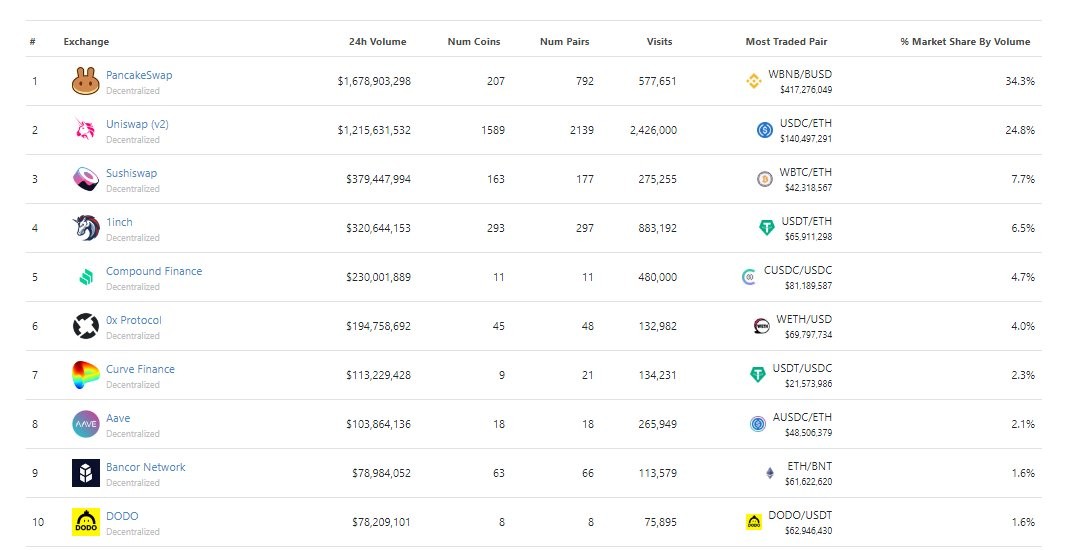Select the ETH/BNT pair text
This screenshot has height=550, width=1085.
pos(810,467)
